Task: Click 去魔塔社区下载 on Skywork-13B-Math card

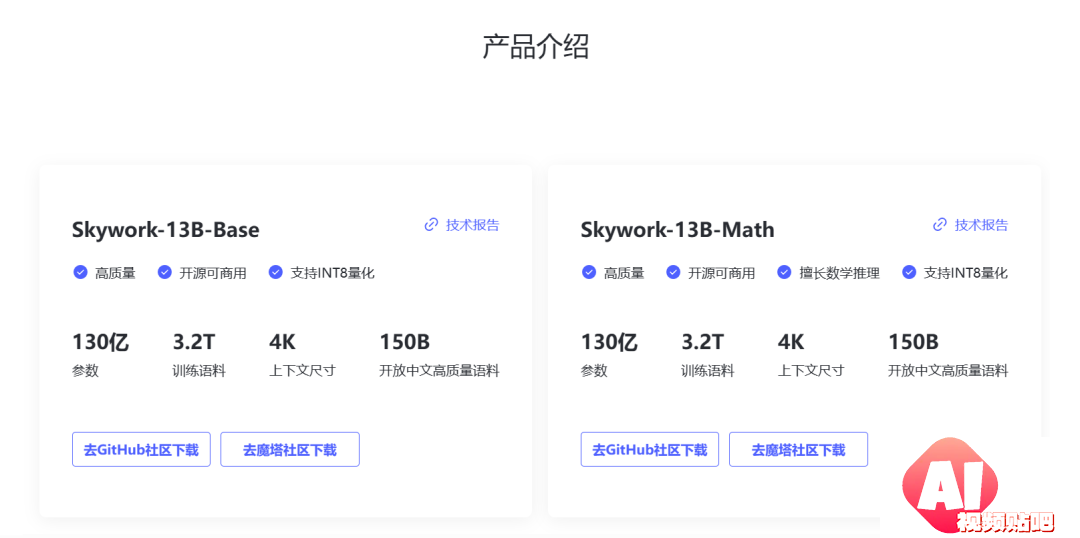Action: 798,450
